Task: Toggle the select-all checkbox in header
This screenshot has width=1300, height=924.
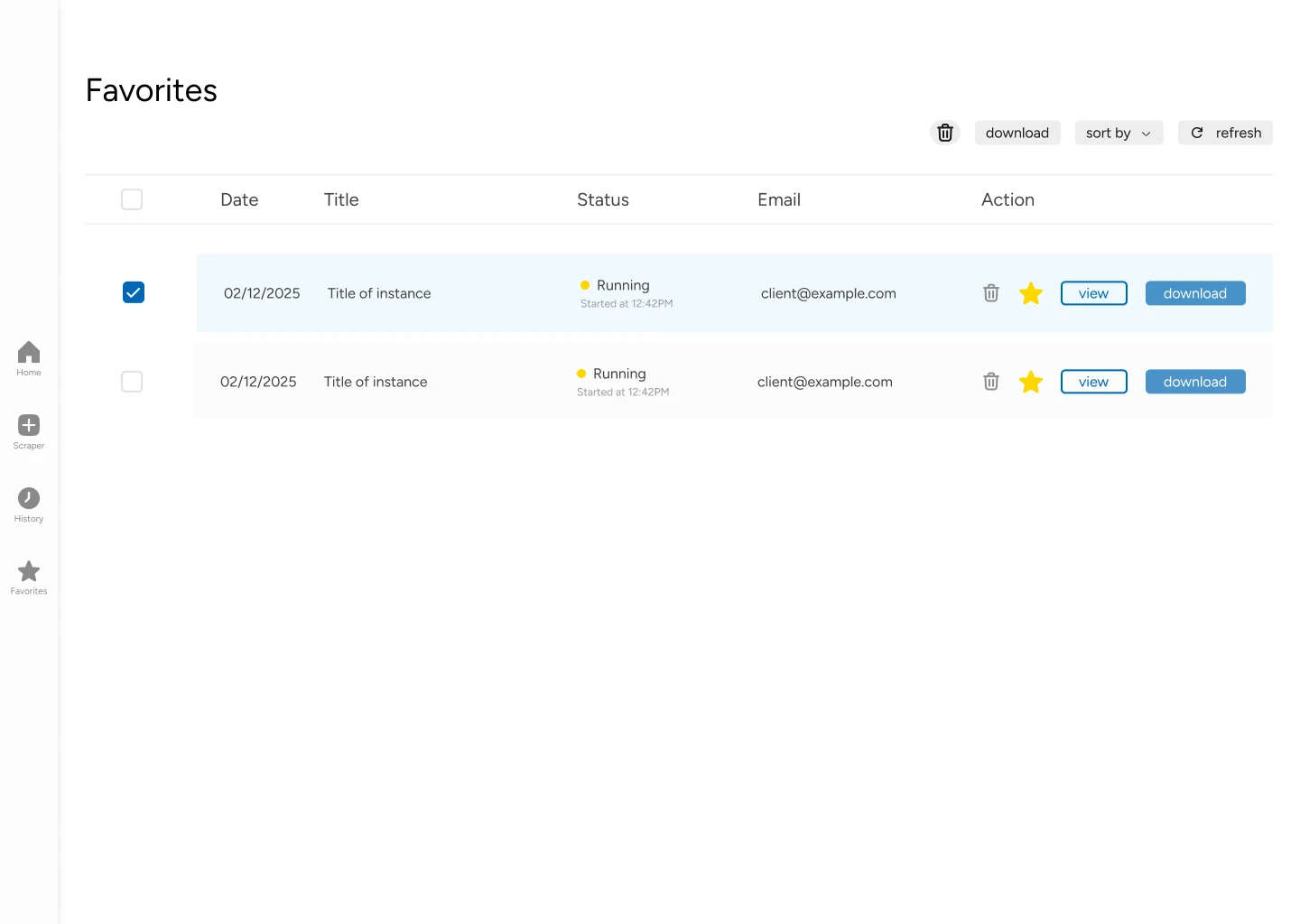Action: point(132,199)
